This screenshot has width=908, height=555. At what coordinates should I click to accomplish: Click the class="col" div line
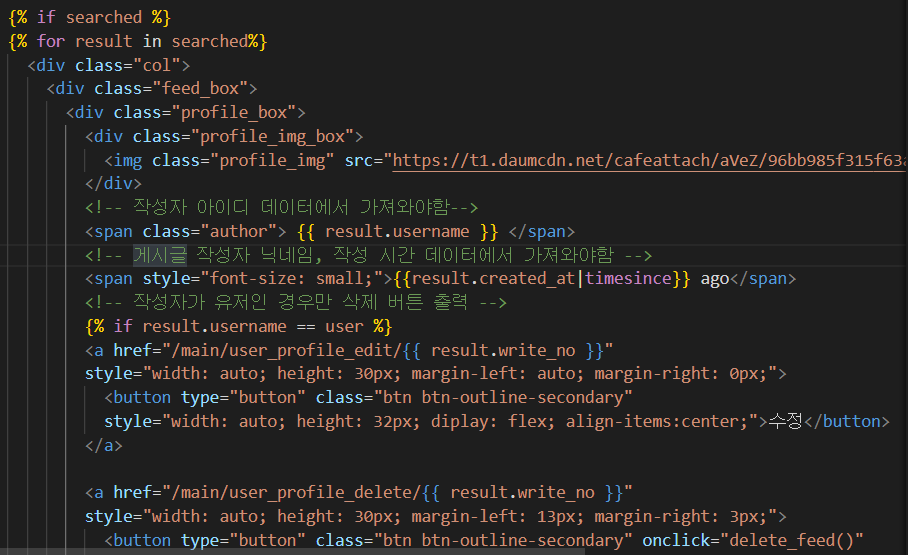[x=109, y=65]
